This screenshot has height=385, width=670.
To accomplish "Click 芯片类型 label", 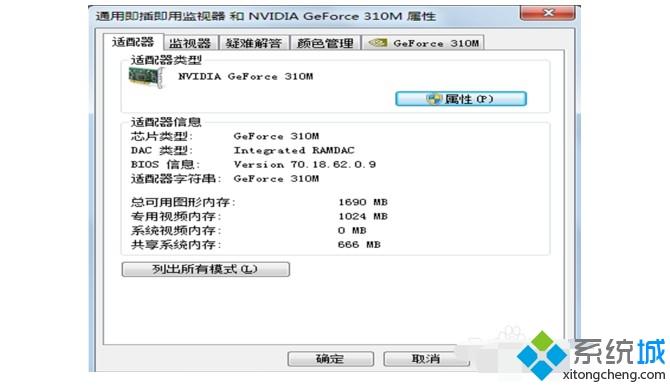I will 162,136.
